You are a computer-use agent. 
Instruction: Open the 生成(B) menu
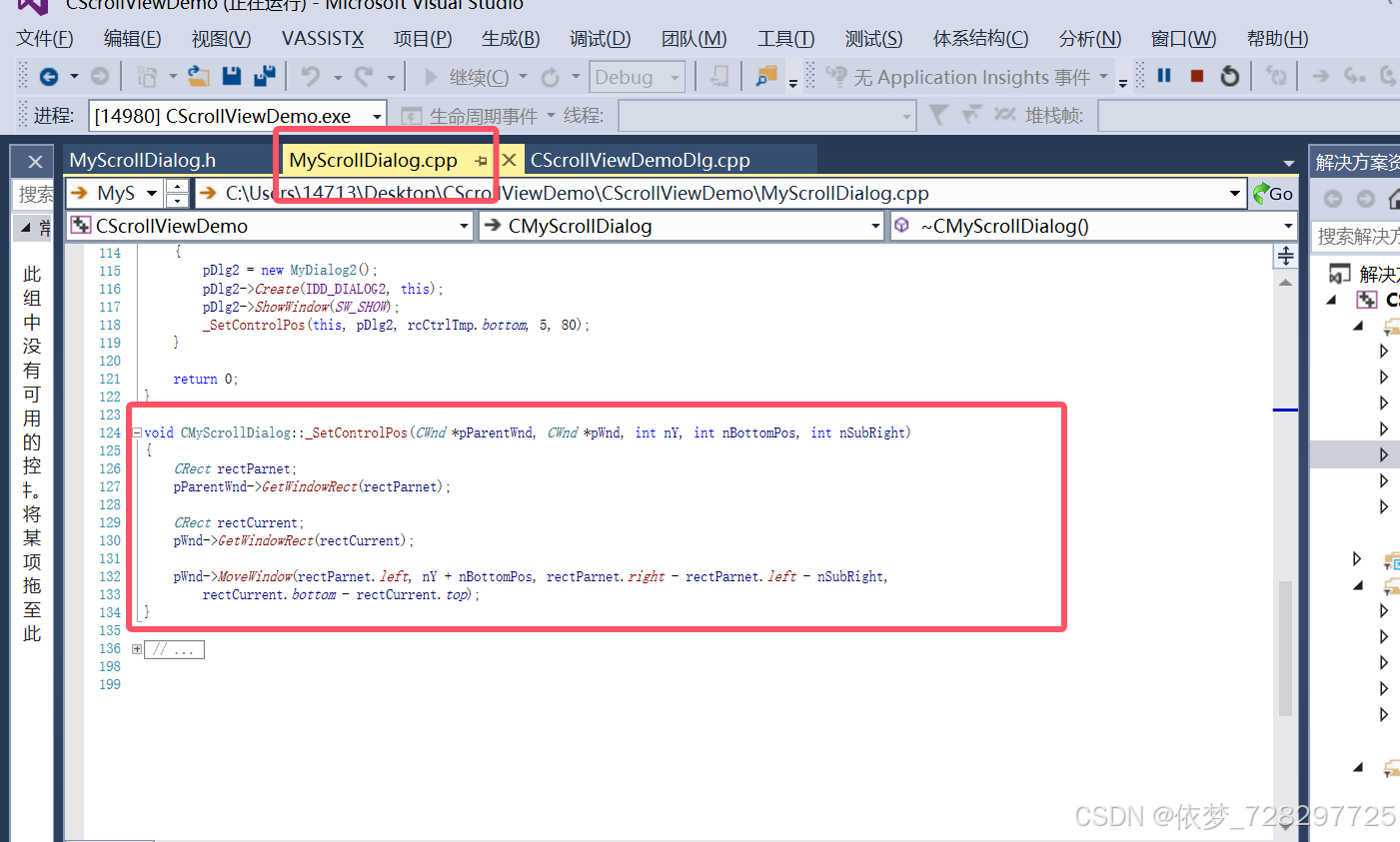click(511, 38)
